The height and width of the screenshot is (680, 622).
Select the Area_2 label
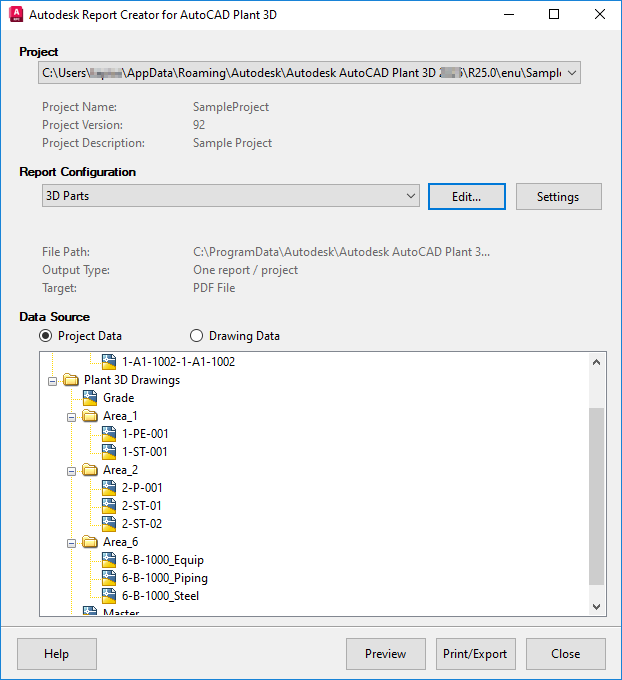[x=121, y=470]
